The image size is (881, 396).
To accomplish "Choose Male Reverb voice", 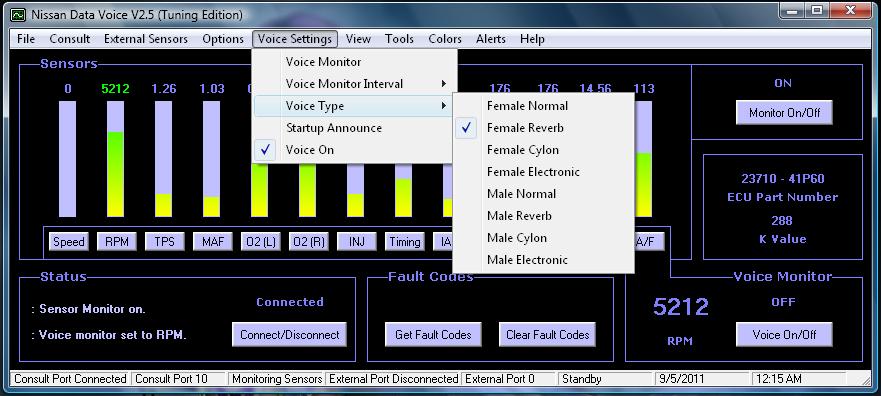I will (543, 215).
